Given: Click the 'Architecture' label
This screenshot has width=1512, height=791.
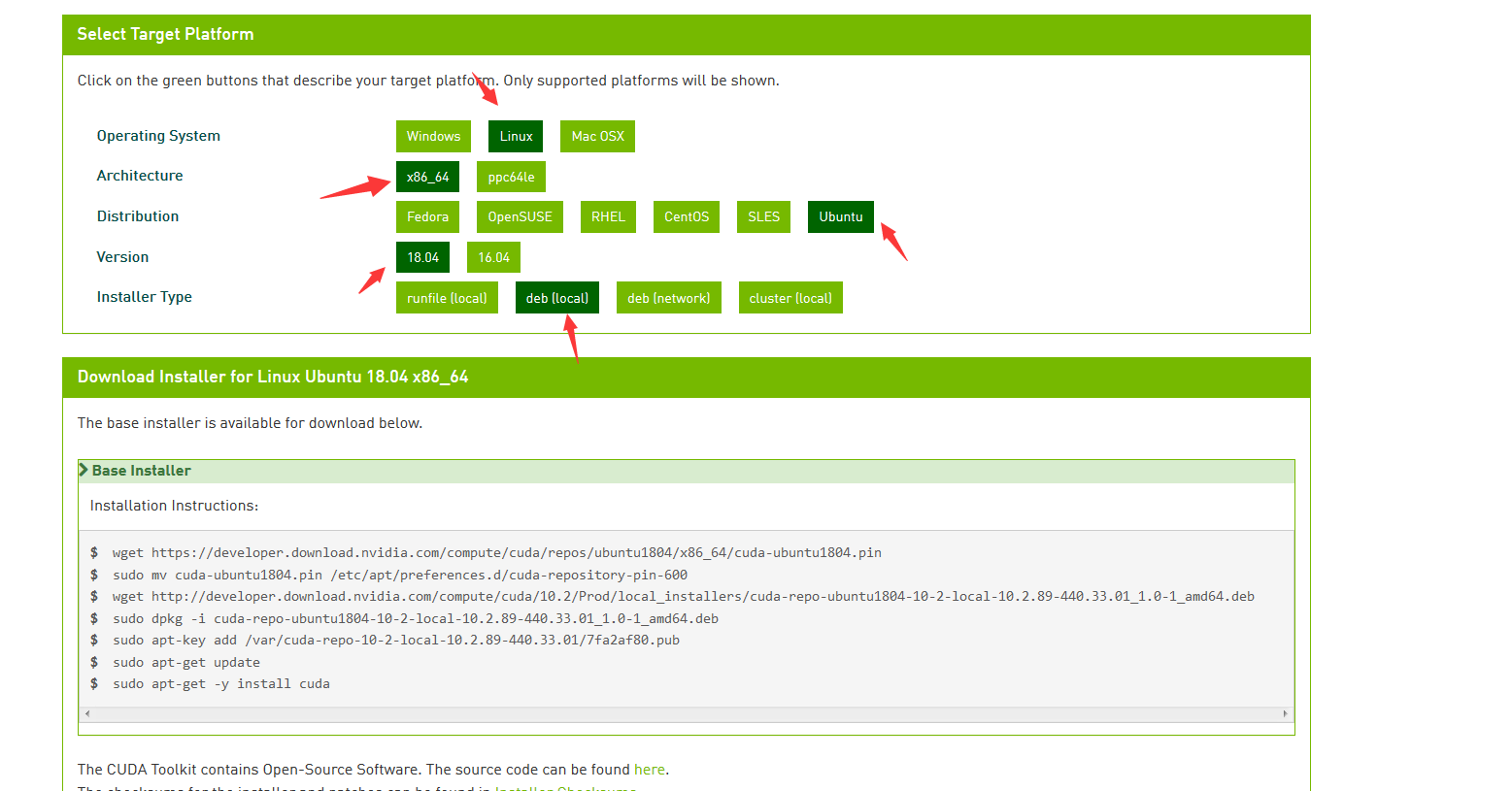Looking at the screenshot, I should point(140,176).
